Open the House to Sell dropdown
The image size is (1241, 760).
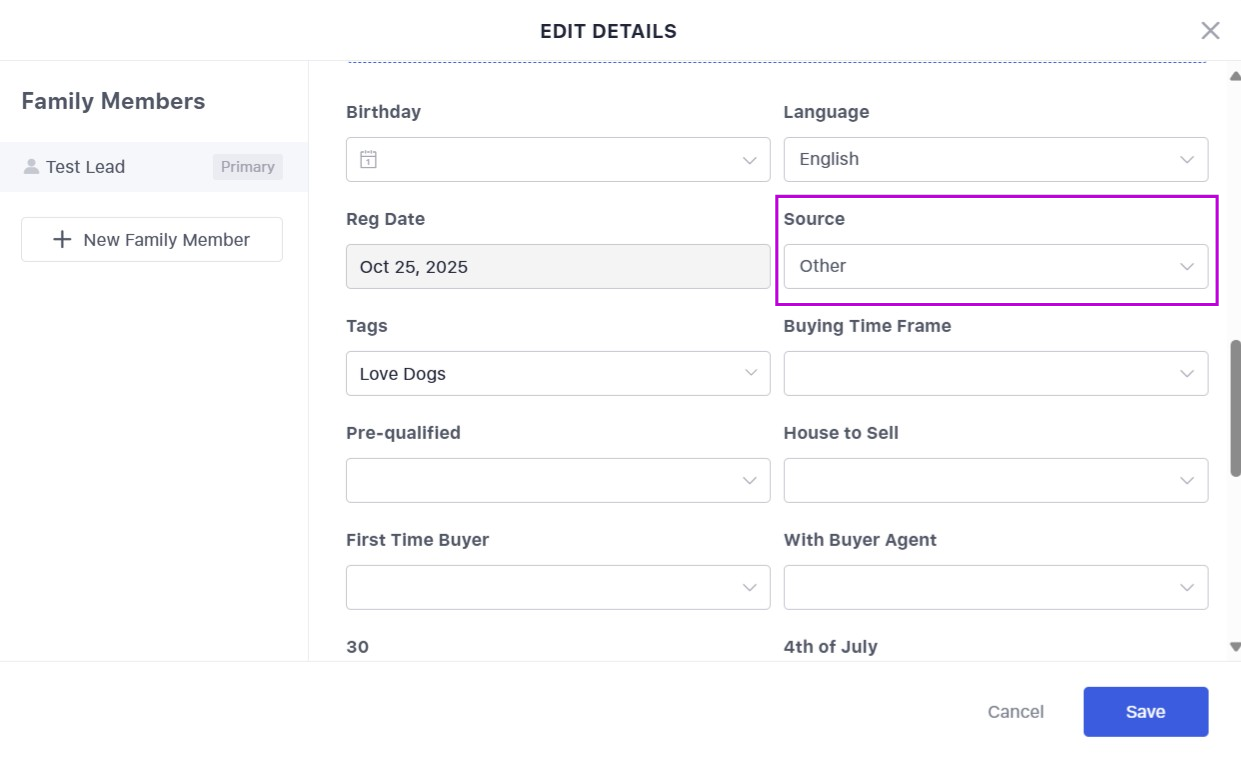[x=995, y=481]
